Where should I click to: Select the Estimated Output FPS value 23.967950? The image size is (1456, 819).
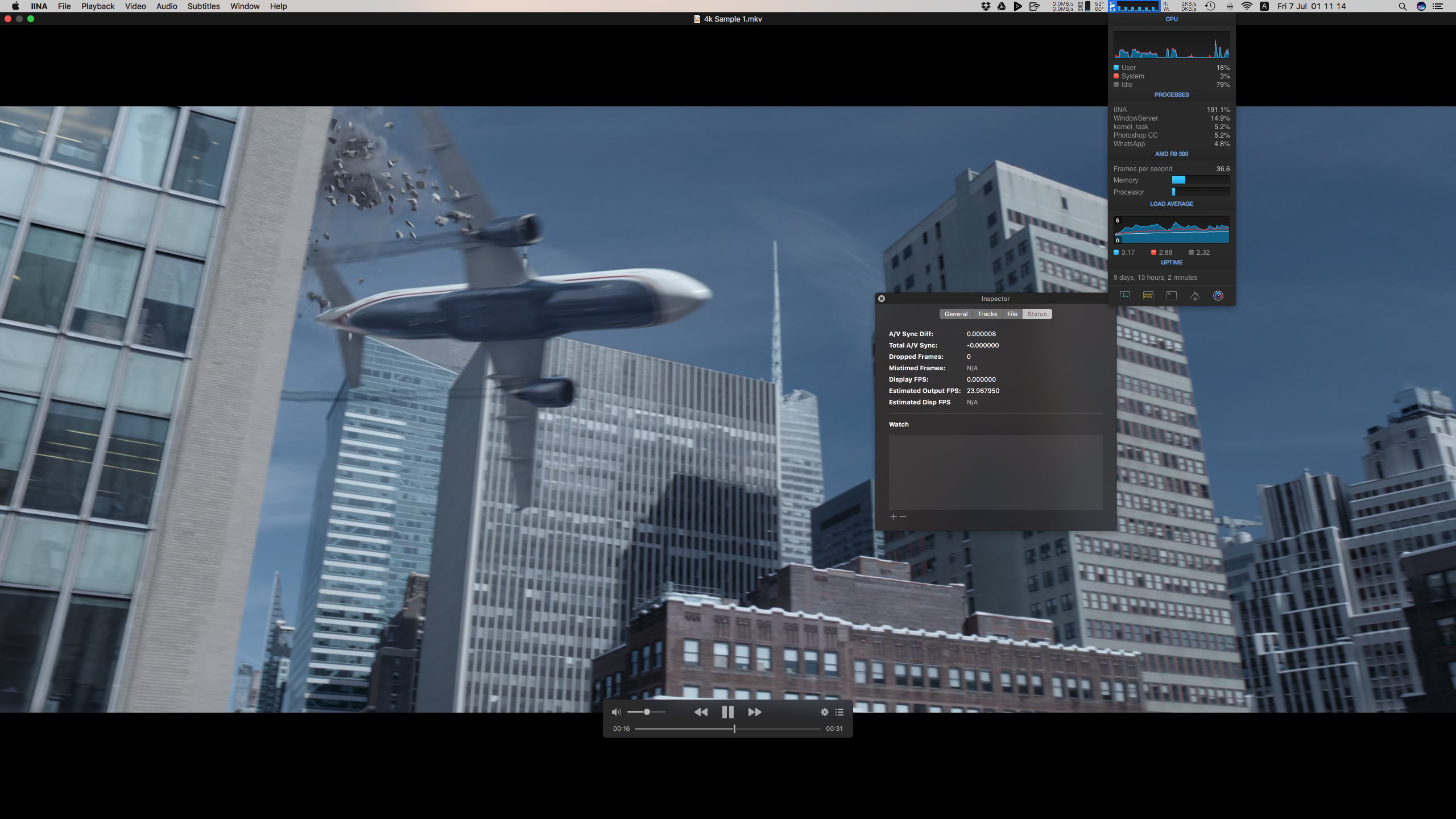click(983, 391)
